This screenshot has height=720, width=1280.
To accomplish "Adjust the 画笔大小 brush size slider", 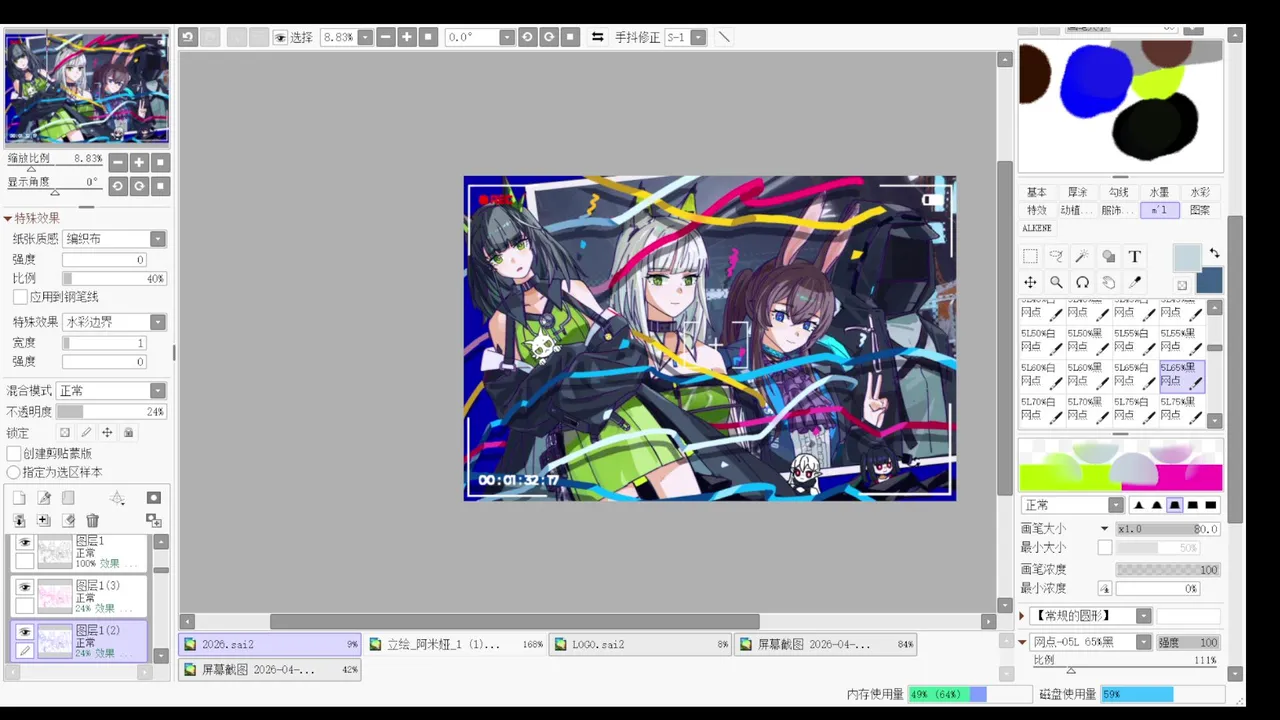I will coord(1168,529).
